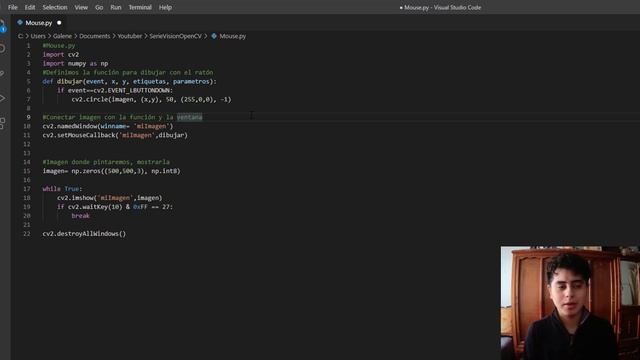Click the 'break' statement
This screenshot has width=640, height=360.
pyautogui.click(x=80, y=216)
